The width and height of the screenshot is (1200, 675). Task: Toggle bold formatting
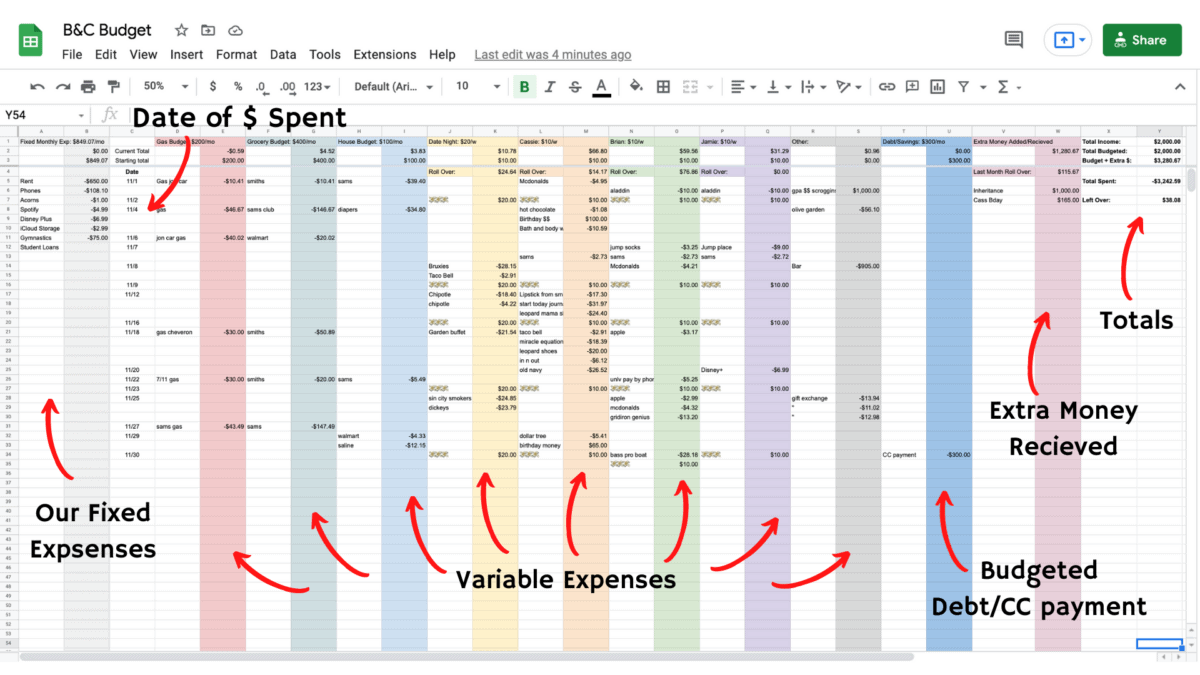coord(524,87)
